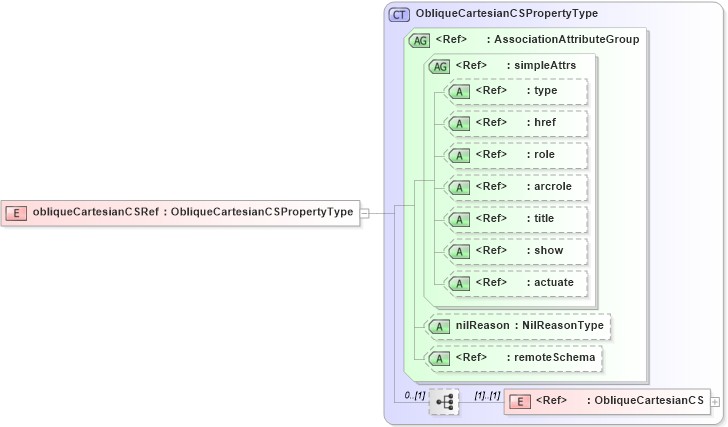Click the A icon beside arcrole attribute
This screenshot has height=427, width=728.
(x=459, y=188)
